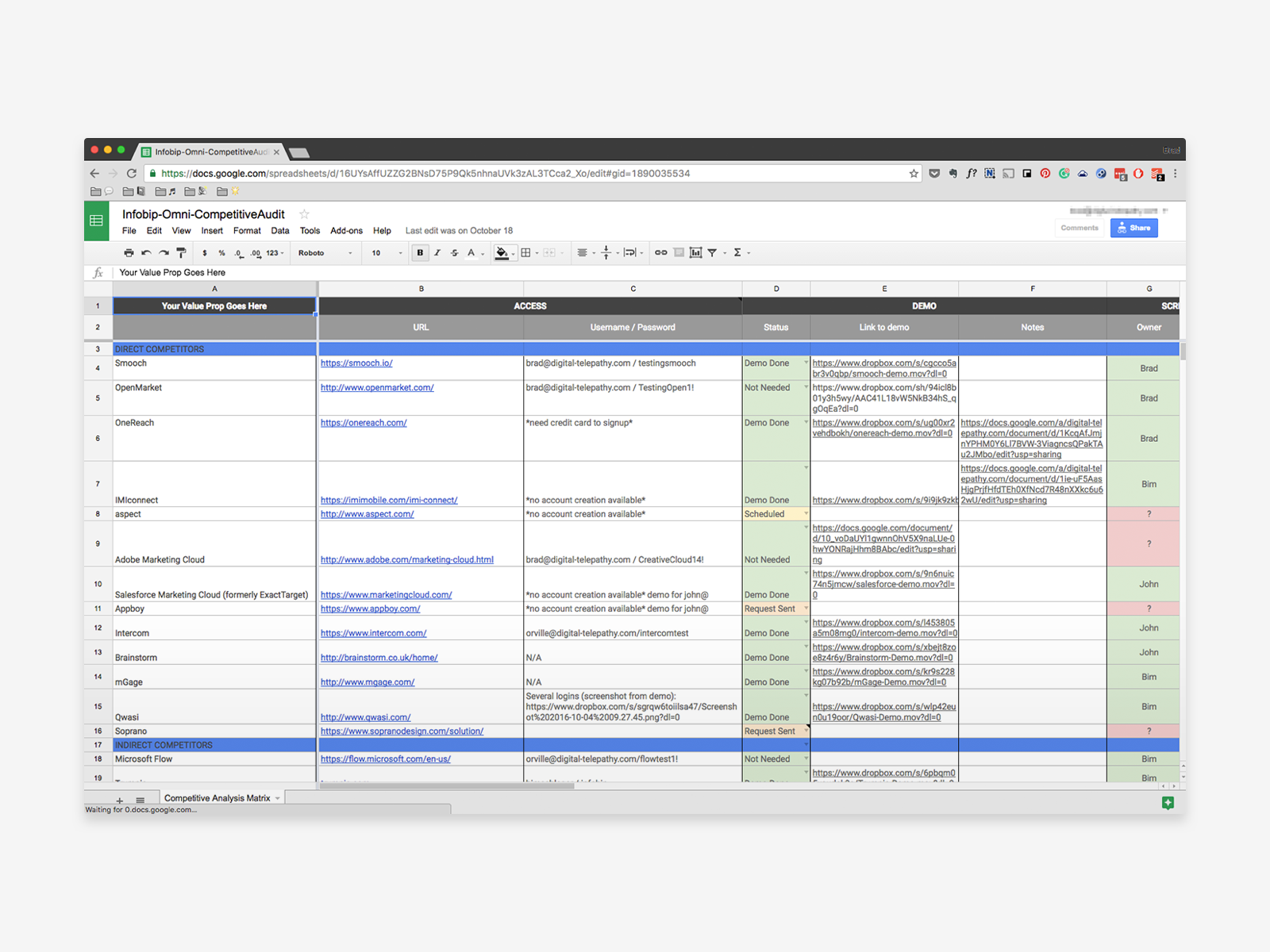Click the Sheets home icon

click(97, 221)
